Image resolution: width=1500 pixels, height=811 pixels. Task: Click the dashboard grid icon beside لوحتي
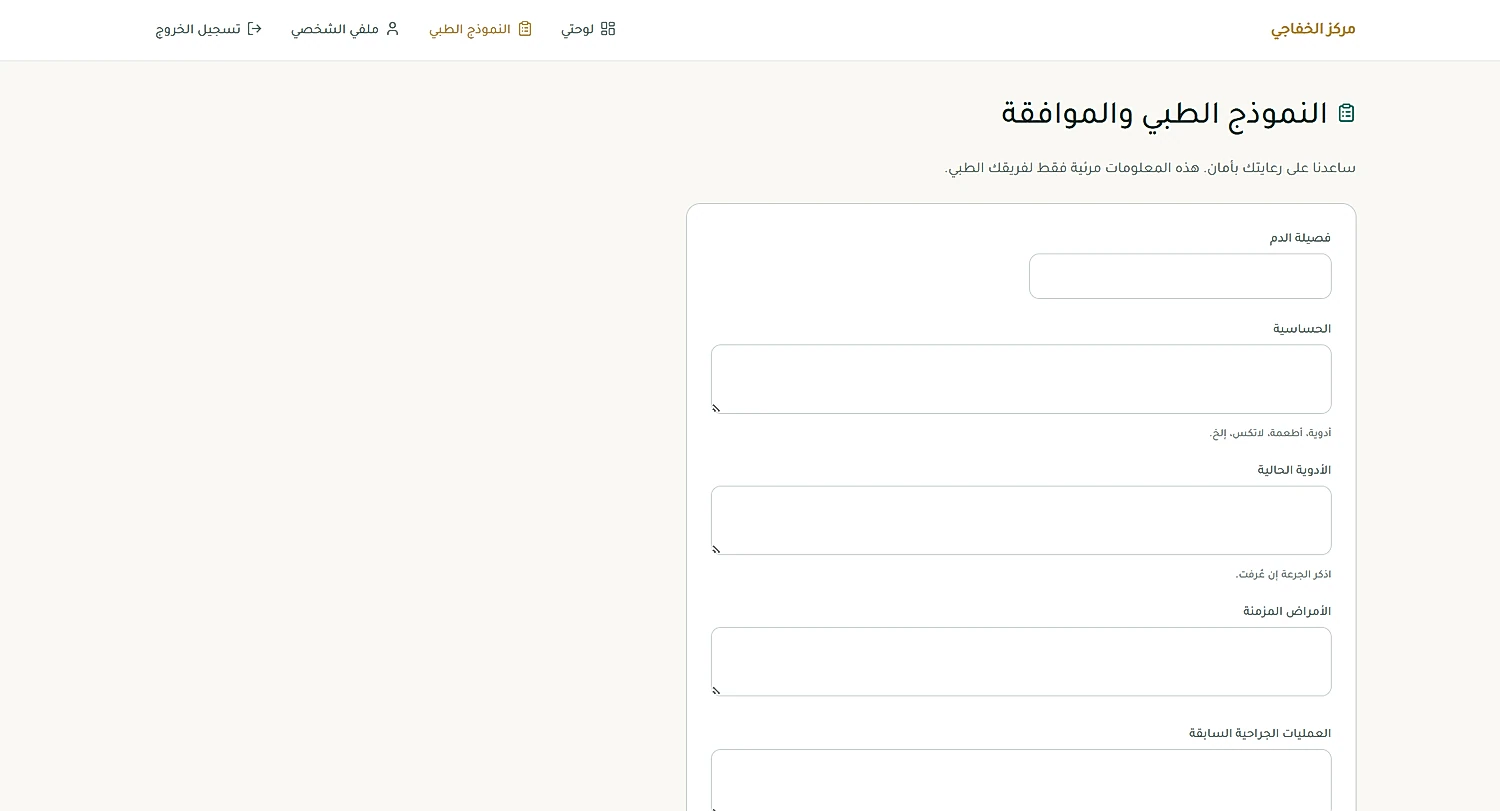pyautogui.click(x=608, y=29)
